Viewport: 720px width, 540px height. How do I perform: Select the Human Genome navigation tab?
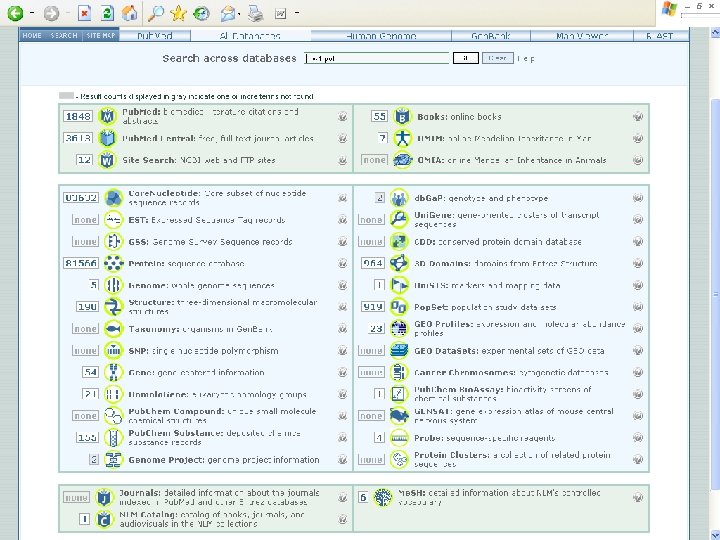coord(381,35)
